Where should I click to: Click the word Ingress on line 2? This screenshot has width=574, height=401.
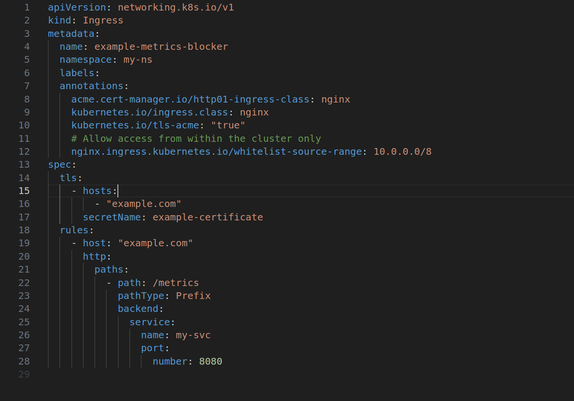(103, 21)
